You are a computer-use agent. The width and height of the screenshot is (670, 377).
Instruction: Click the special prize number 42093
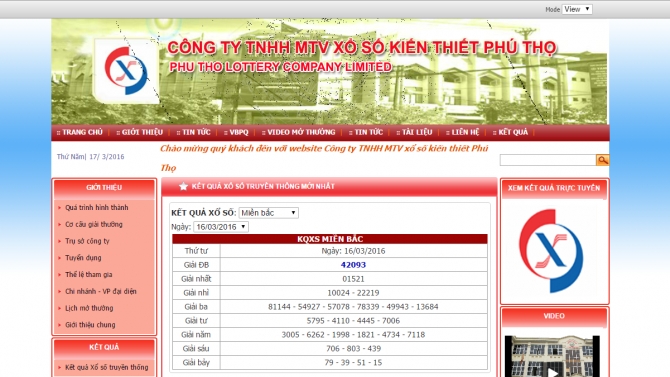353,265
